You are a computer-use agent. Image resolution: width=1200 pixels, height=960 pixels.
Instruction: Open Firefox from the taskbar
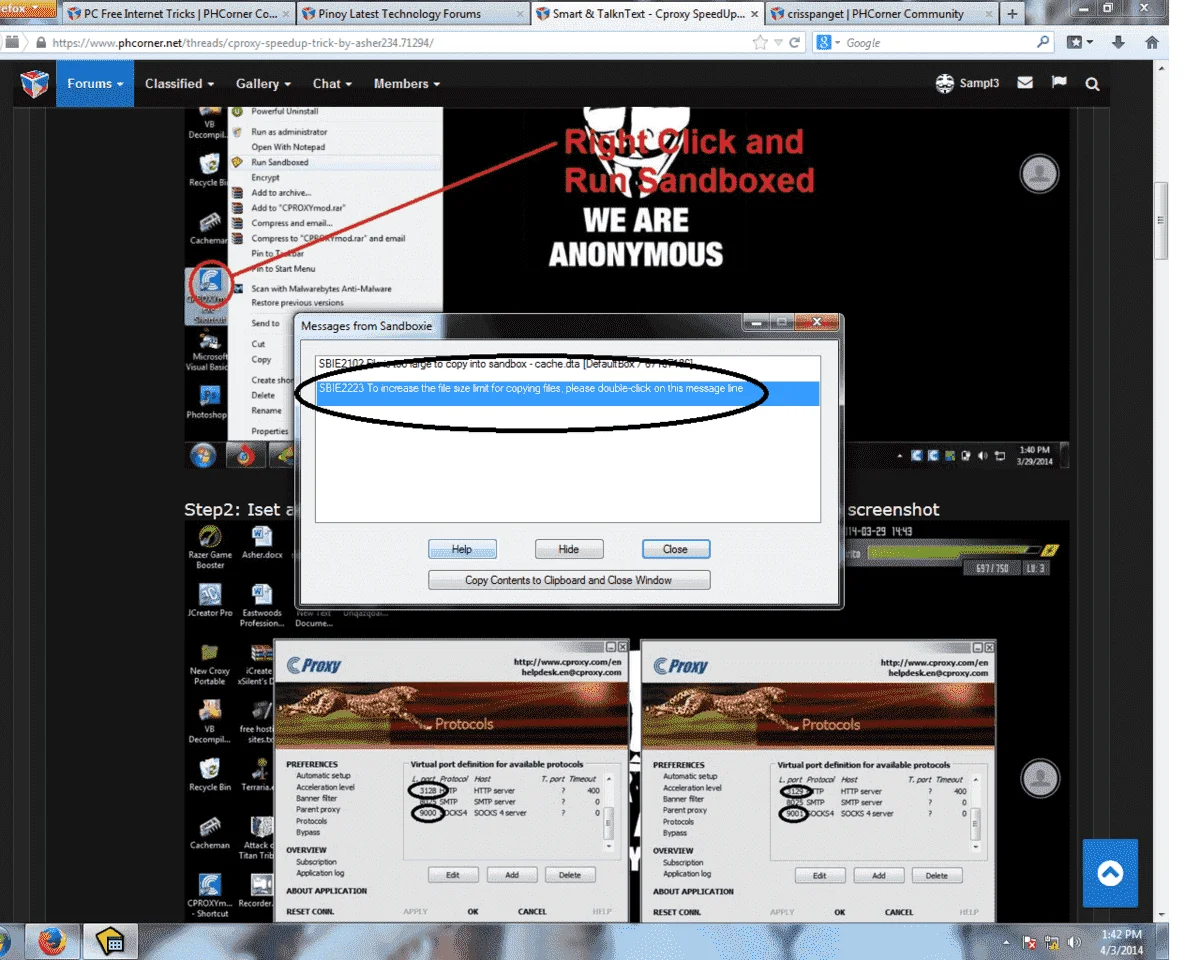point(52,942)
